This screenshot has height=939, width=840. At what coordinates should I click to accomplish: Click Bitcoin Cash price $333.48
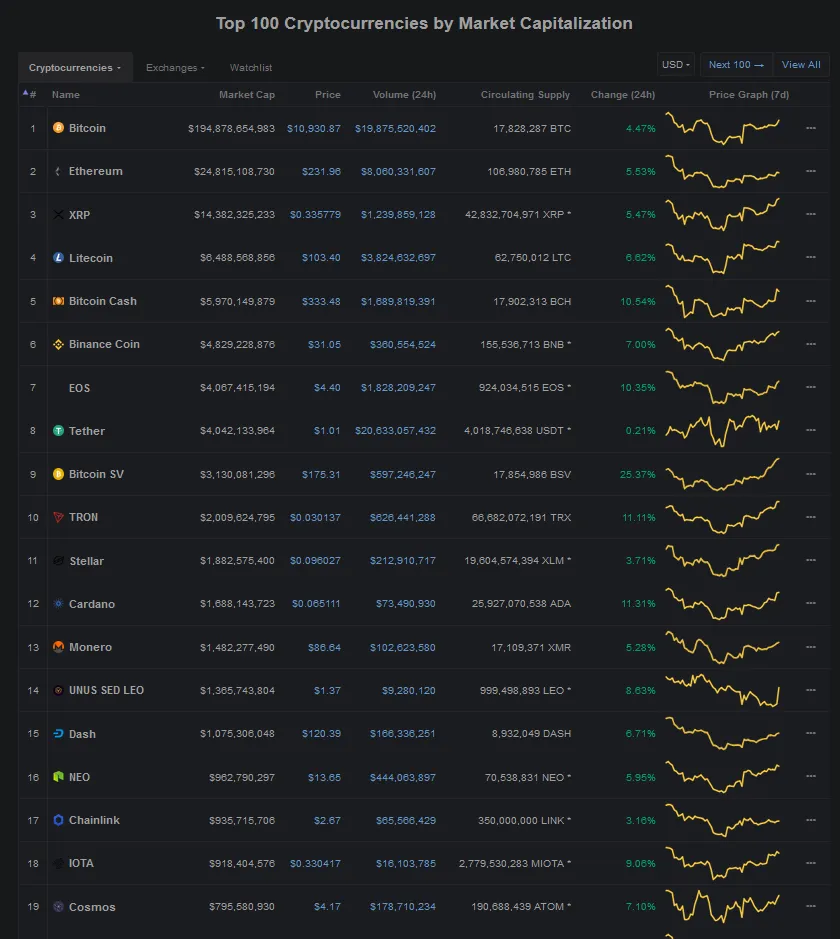[x=321, y=301]
